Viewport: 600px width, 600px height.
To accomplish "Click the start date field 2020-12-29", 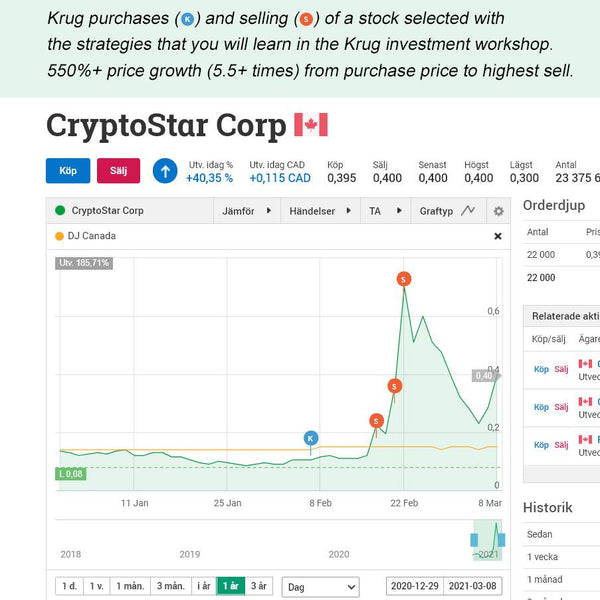I will pos(415,586).
